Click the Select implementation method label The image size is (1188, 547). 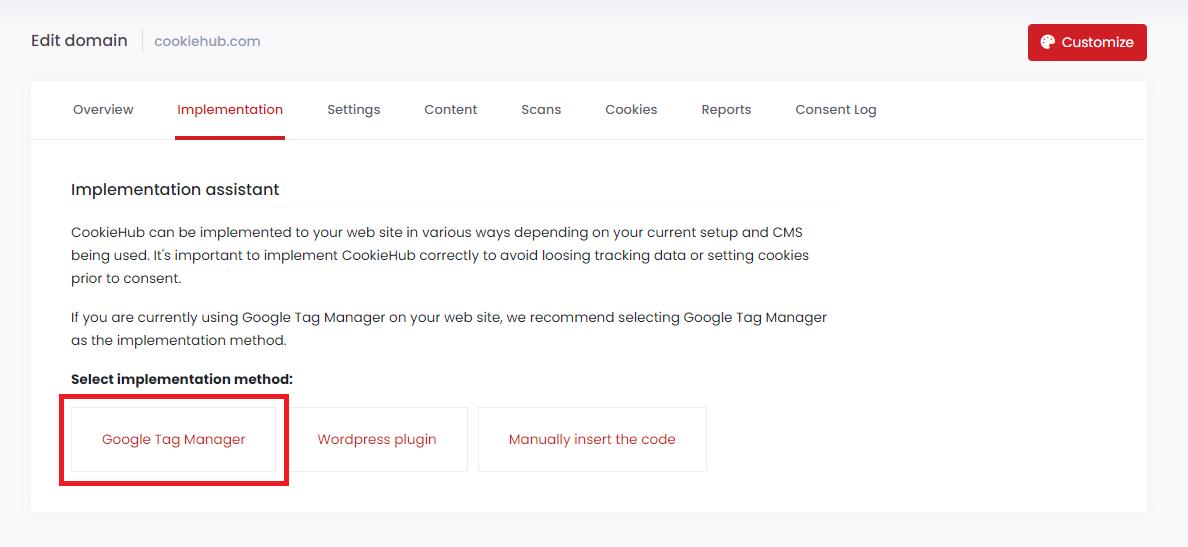tap(182, 380)
